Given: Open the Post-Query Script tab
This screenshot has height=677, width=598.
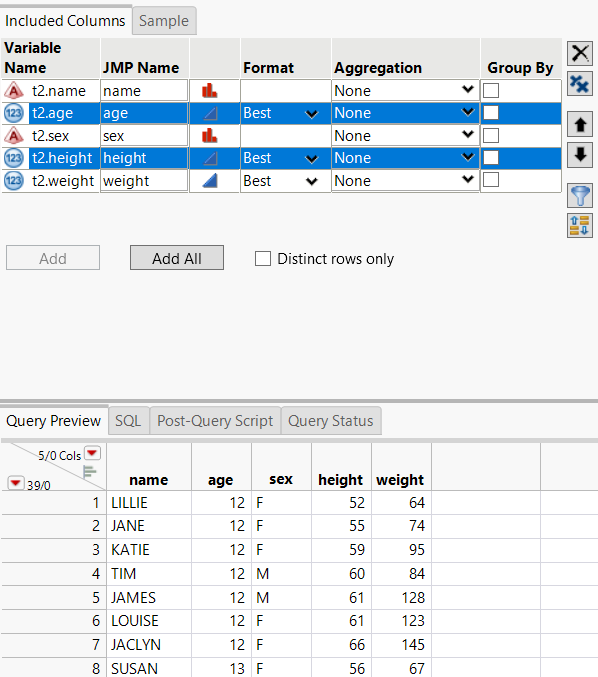Looking at the screenshot, I should (215, 421).
